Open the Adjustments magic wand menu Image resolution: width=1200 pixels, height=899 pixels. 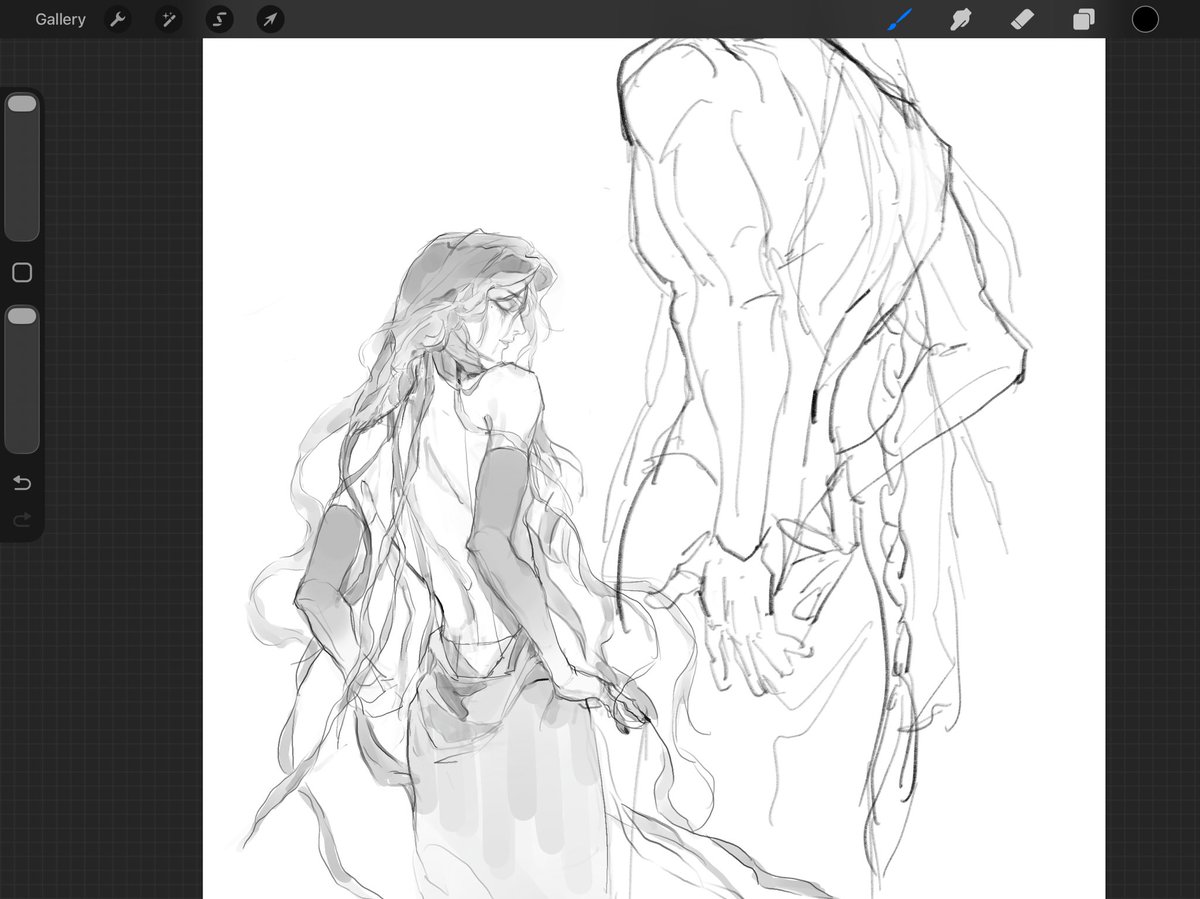tap(168, 19)
